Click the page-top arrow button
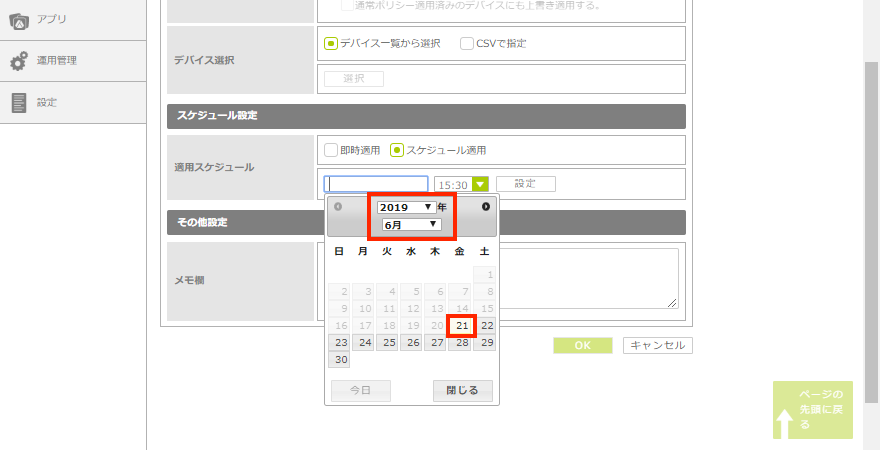Viewport: 880px width, 450px height. [812, 410]
